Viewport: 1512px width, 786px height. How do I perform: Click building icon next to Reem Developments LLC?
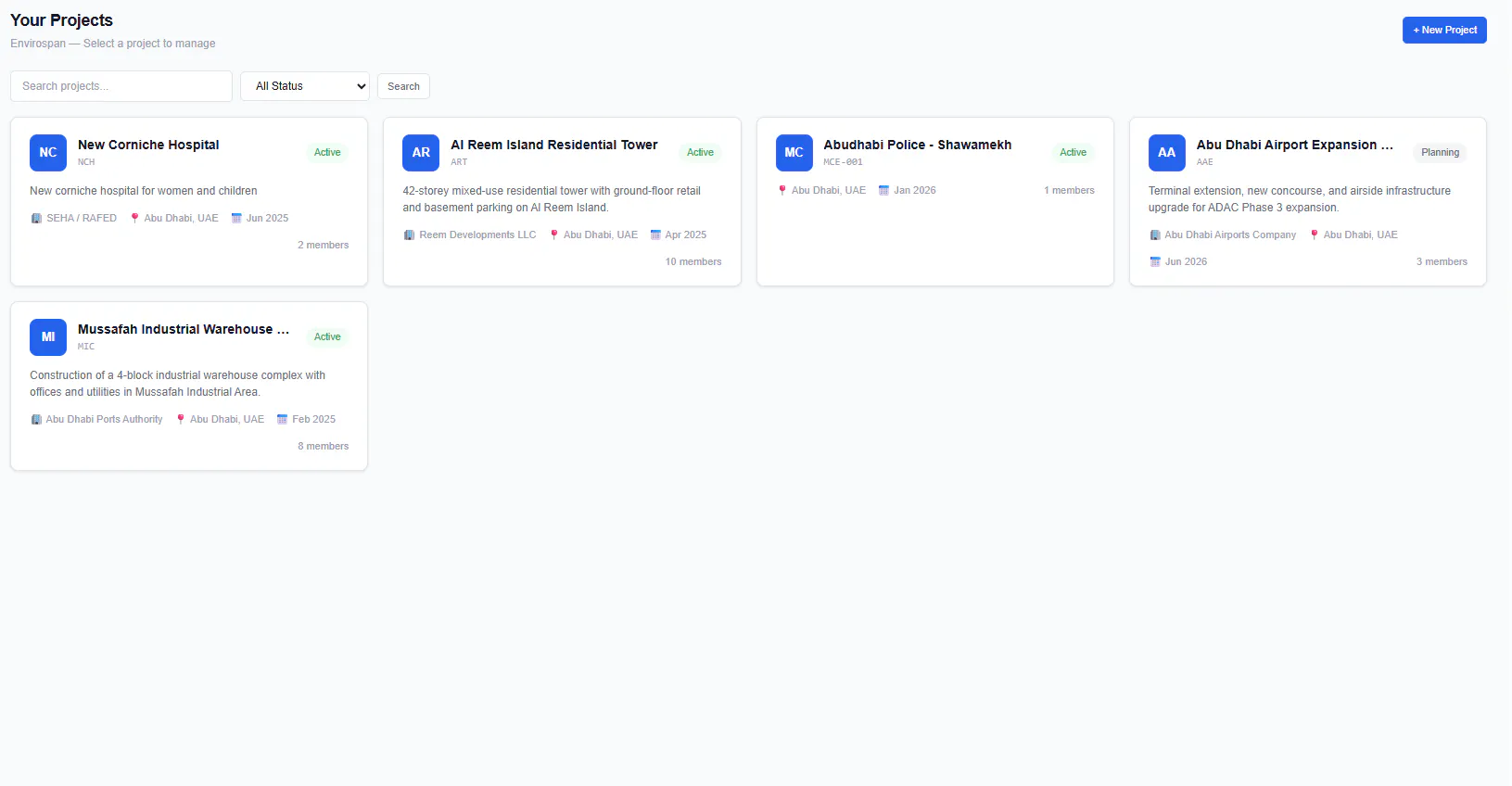[409, 235]
